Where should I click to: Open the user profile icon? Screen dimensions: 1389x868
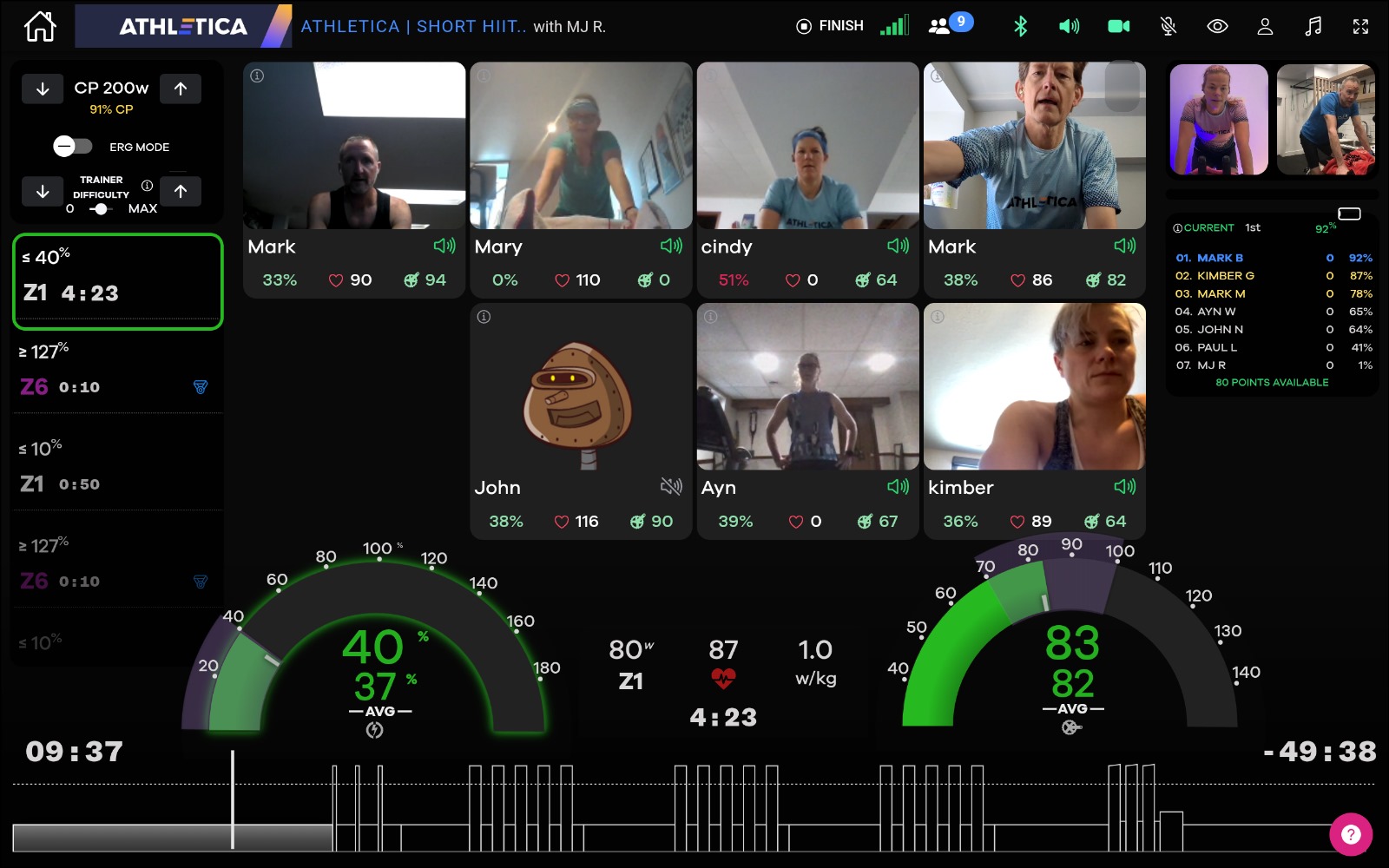(x=1265, y=26)
